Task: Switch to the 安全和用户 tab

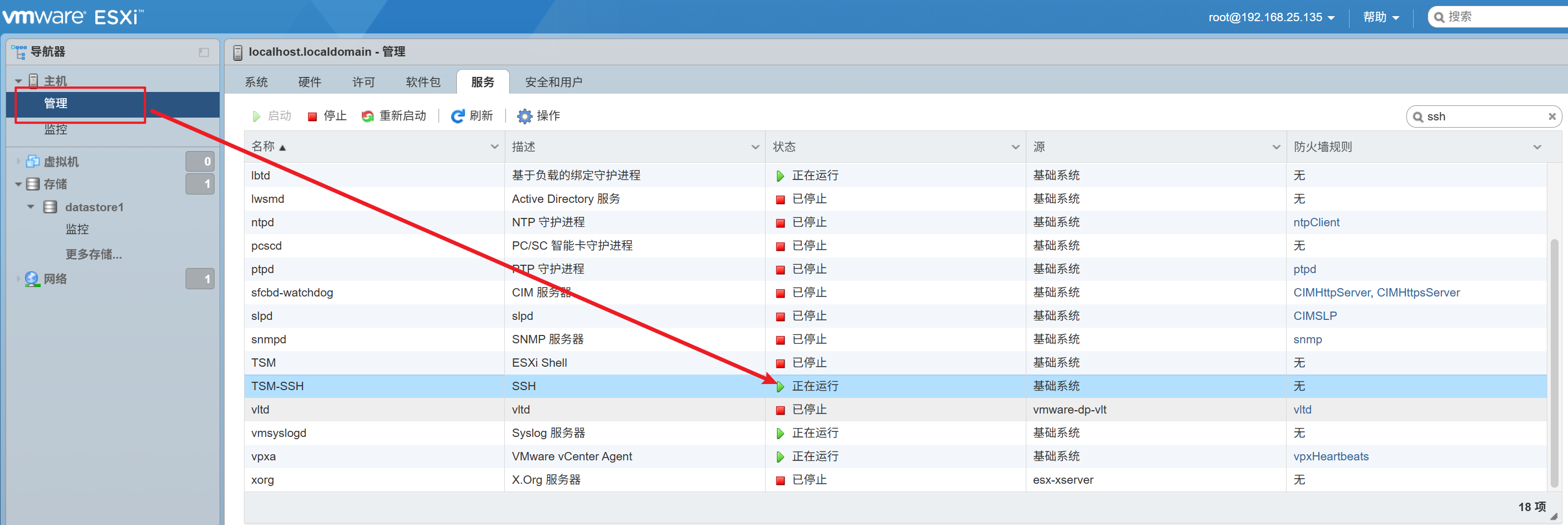Action: (553, 82)
